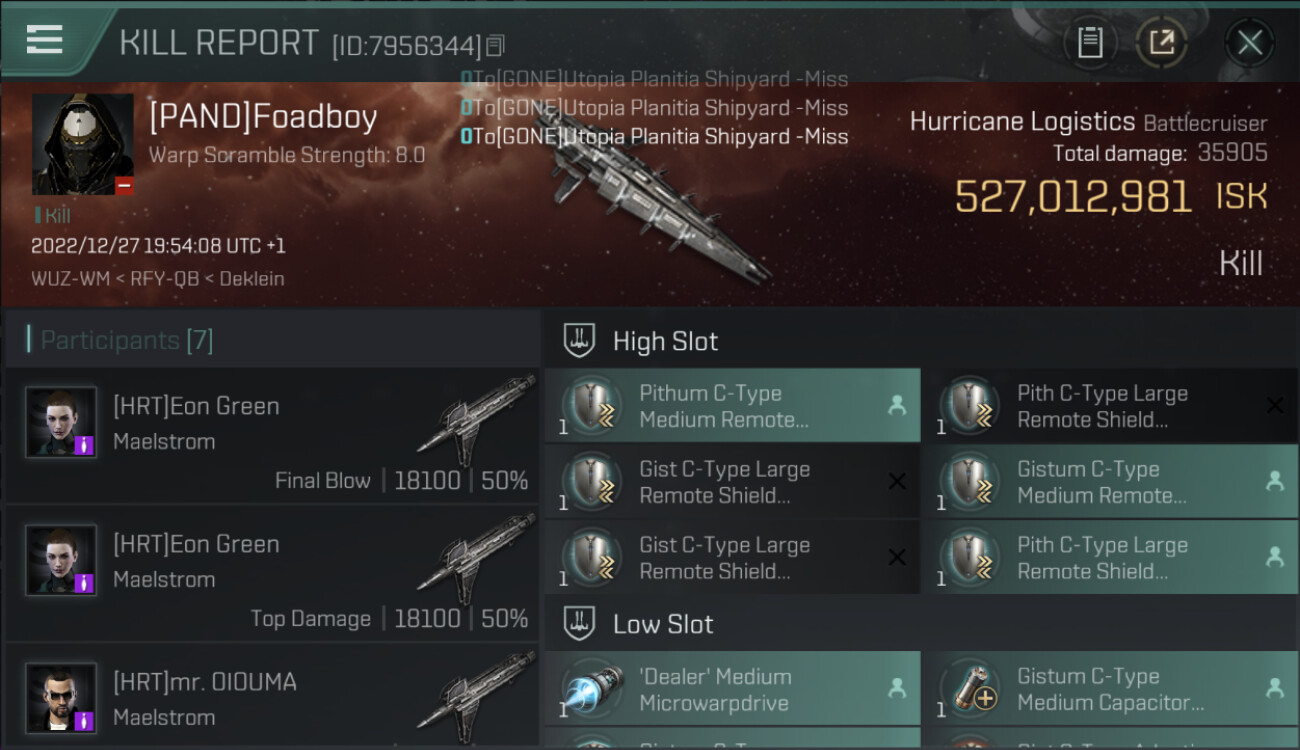Open mr. OIOUMA participant portrait
1300x750 pixels.
[x=61, y=698]
